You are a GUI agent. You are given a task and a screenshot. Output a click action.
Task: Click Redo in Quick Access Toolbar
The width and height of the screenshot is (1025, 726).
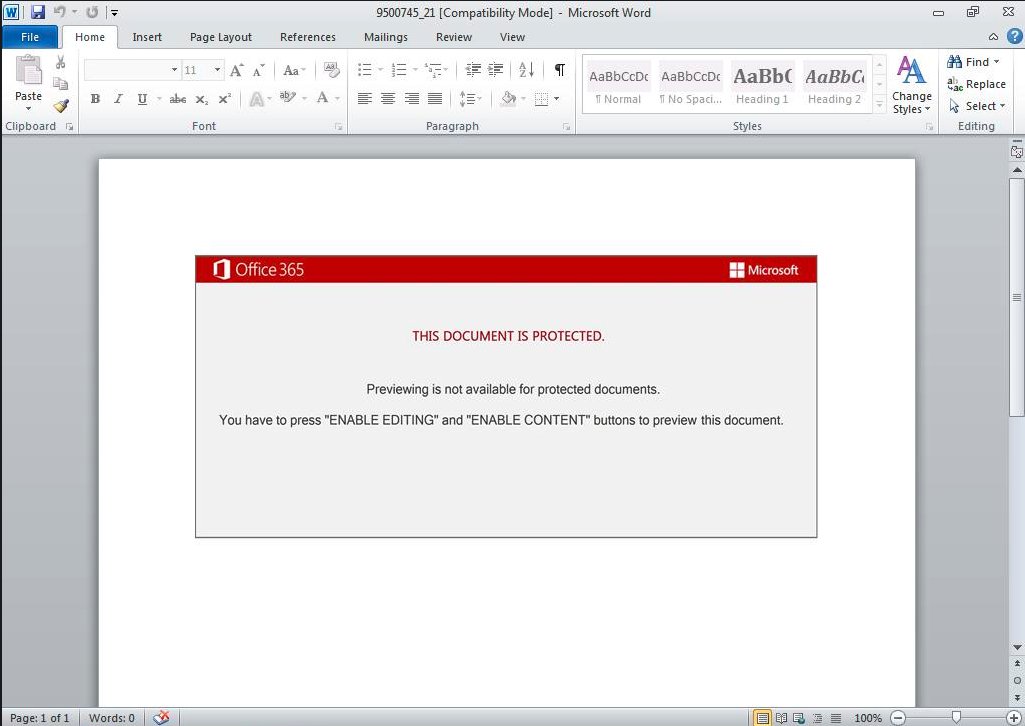pos(92,12)
